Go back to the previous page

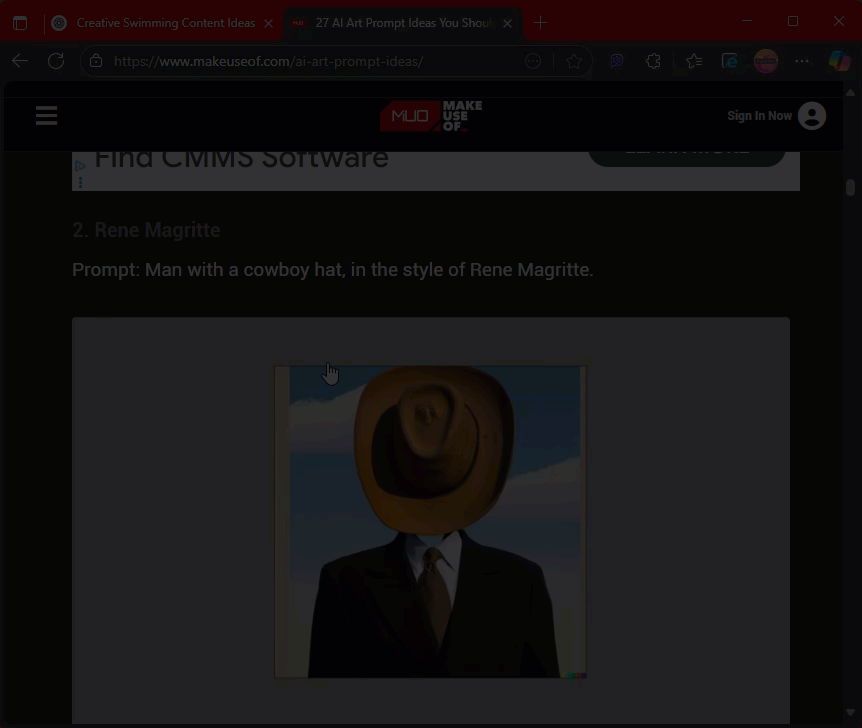pos(20,61)
